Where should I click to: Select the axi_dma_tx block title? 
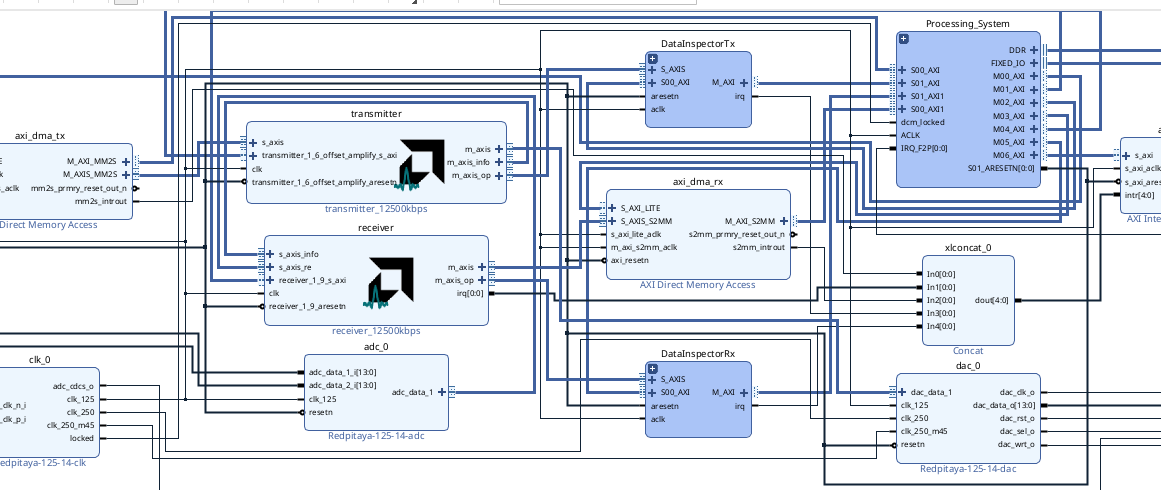(x=40, y=136)
